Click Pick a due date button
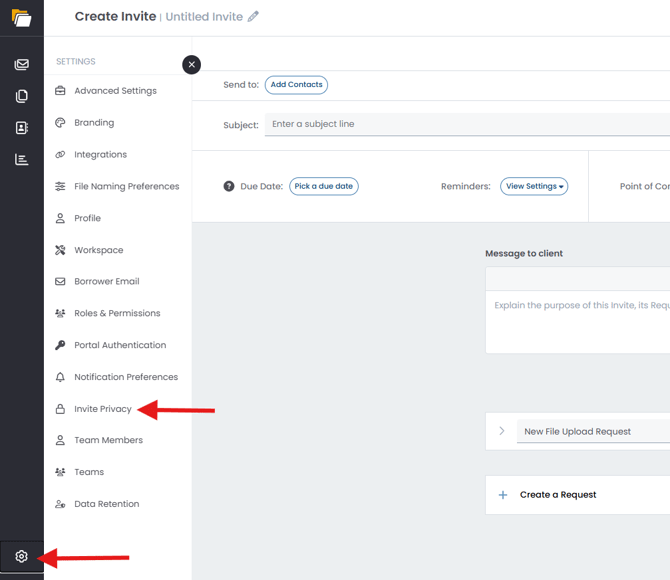The width and height of the screenshot is (670, 580). [324, 187]
